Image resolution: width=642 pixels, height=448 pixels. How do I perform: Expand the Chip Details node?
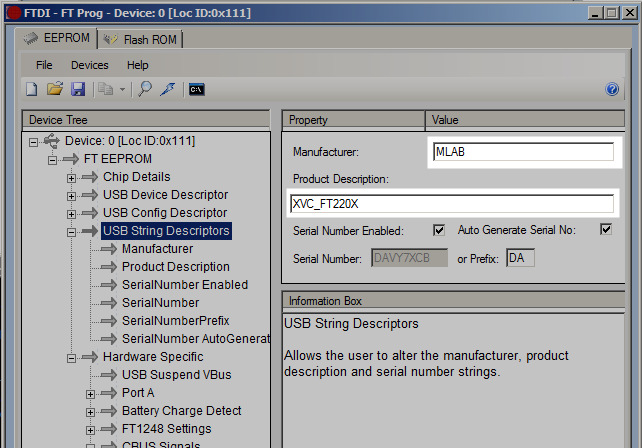[x=71, y=178]
